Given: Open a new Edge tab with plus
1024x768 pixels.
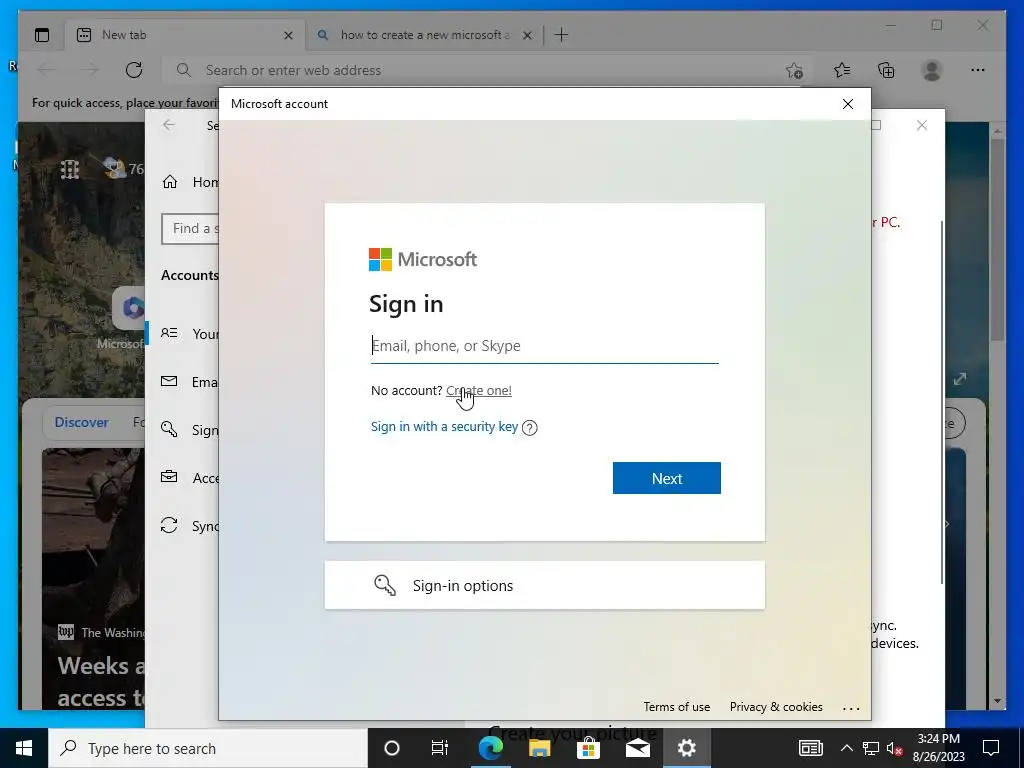Looking at the screenshot, I should pyautogui.click(x=561, y=35).
